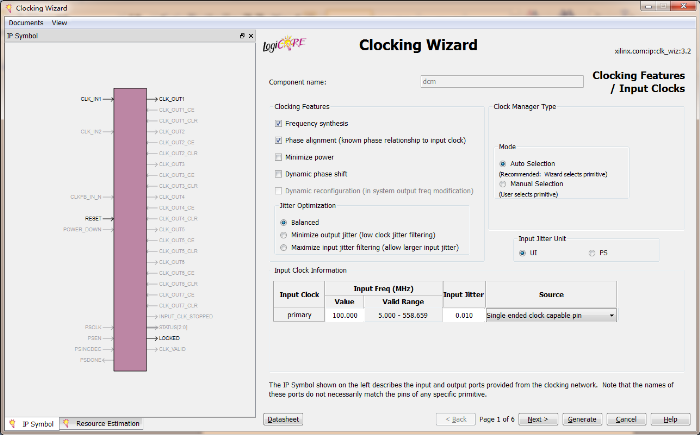Float the IP Symbol panel
Viewport: 700px width, 435px height.
242,36
